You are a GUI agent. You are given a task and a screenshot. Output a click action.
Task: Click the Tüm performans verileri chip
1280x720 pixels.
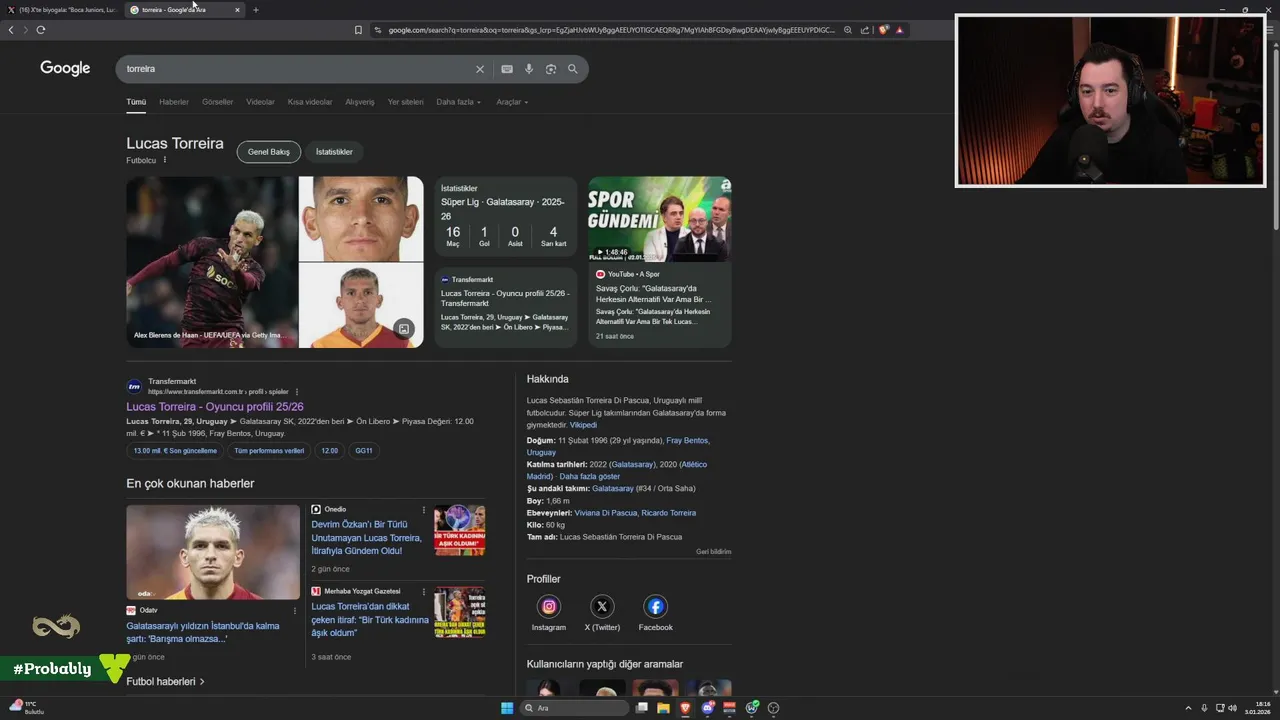(269, 451)
